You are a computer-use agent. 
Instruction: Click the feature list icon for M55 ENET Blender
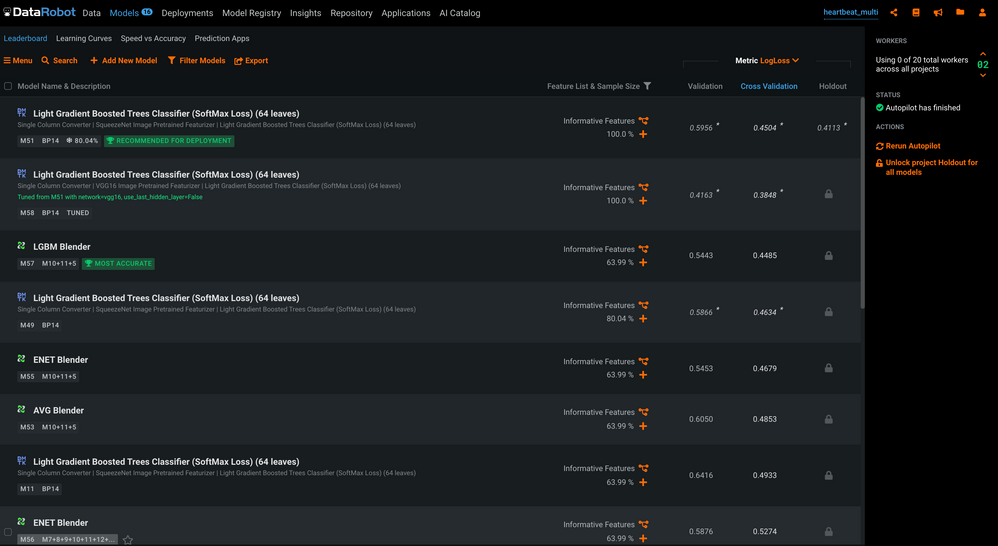[643, 361]
